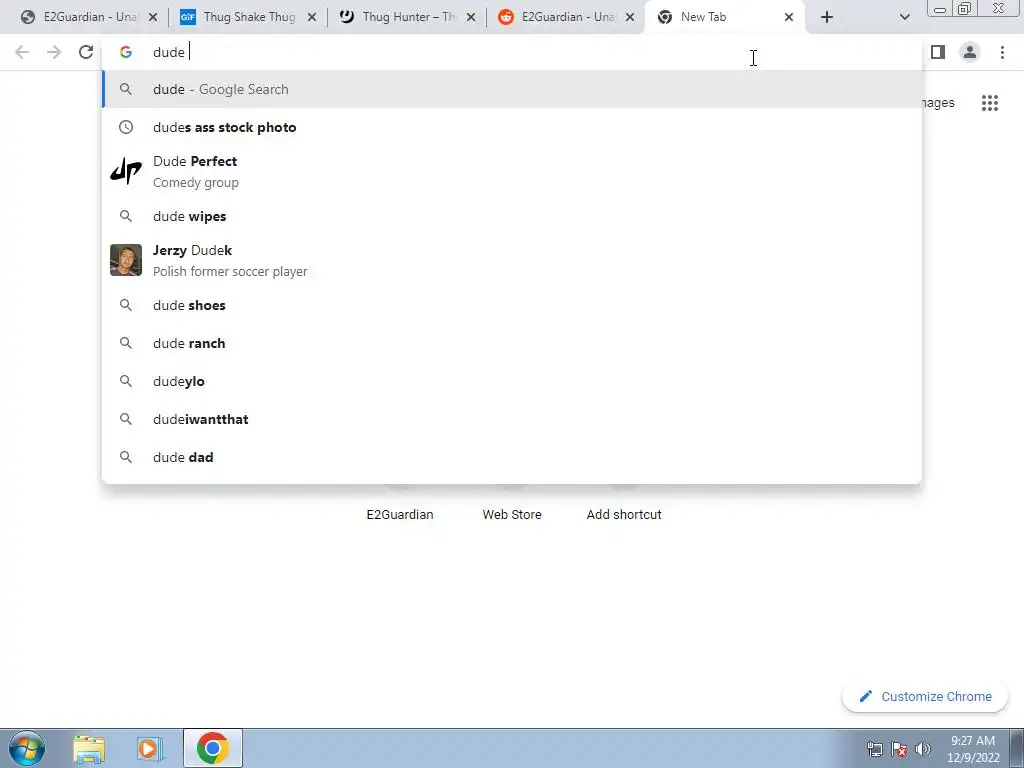Open a new tab with plus button
This screenshot has width=1024, height=768.
click(827, 17)
